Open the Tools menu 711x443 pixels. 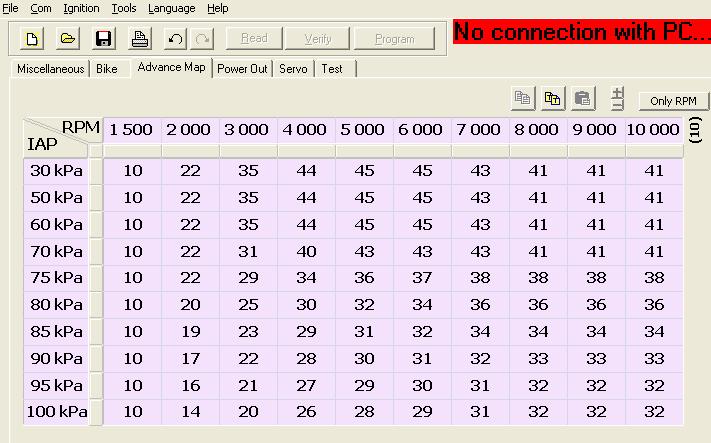pyautogui.click(x=123, y=8)
